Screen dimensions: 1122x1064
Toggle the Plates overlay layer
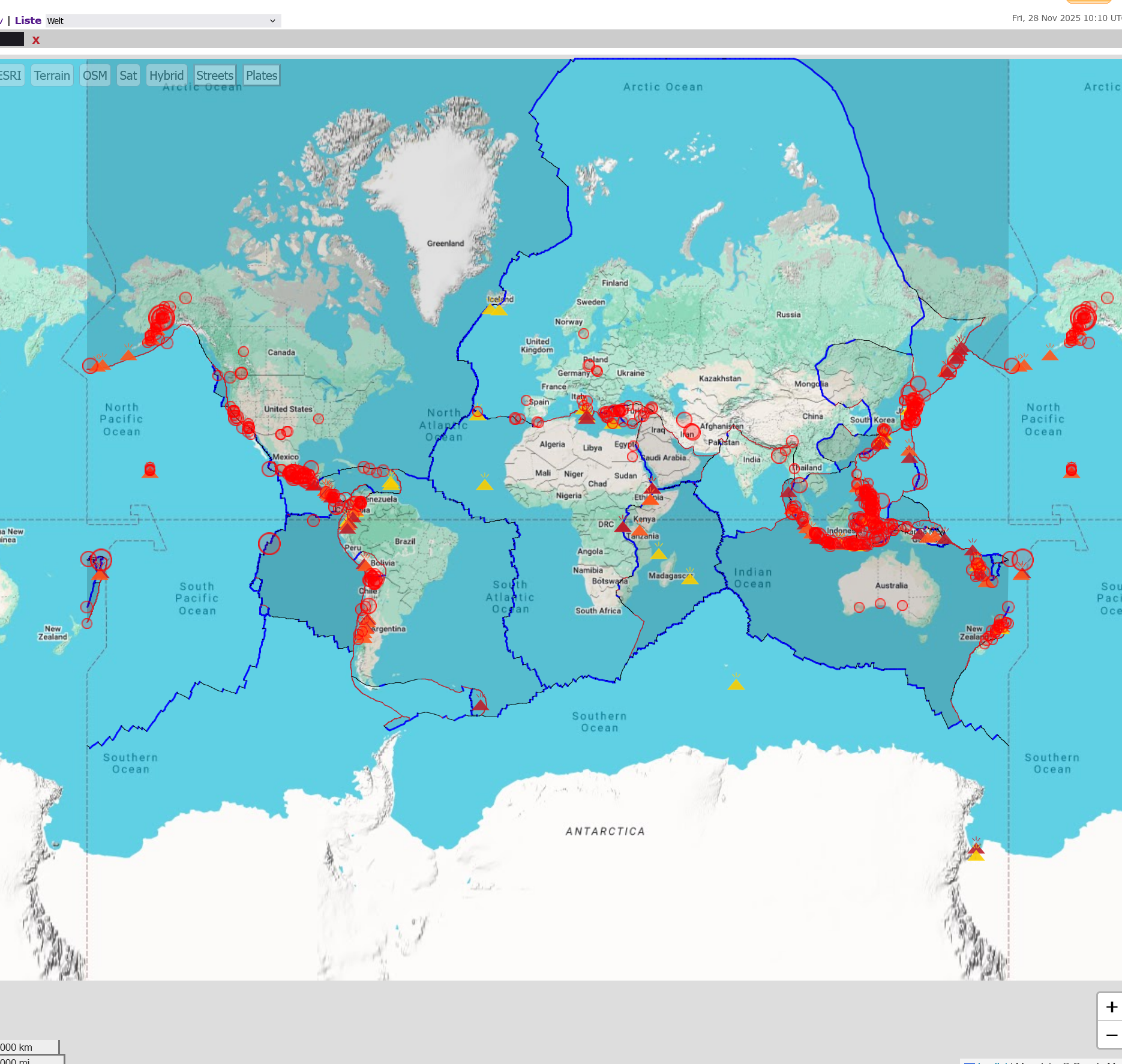[262, 76]
